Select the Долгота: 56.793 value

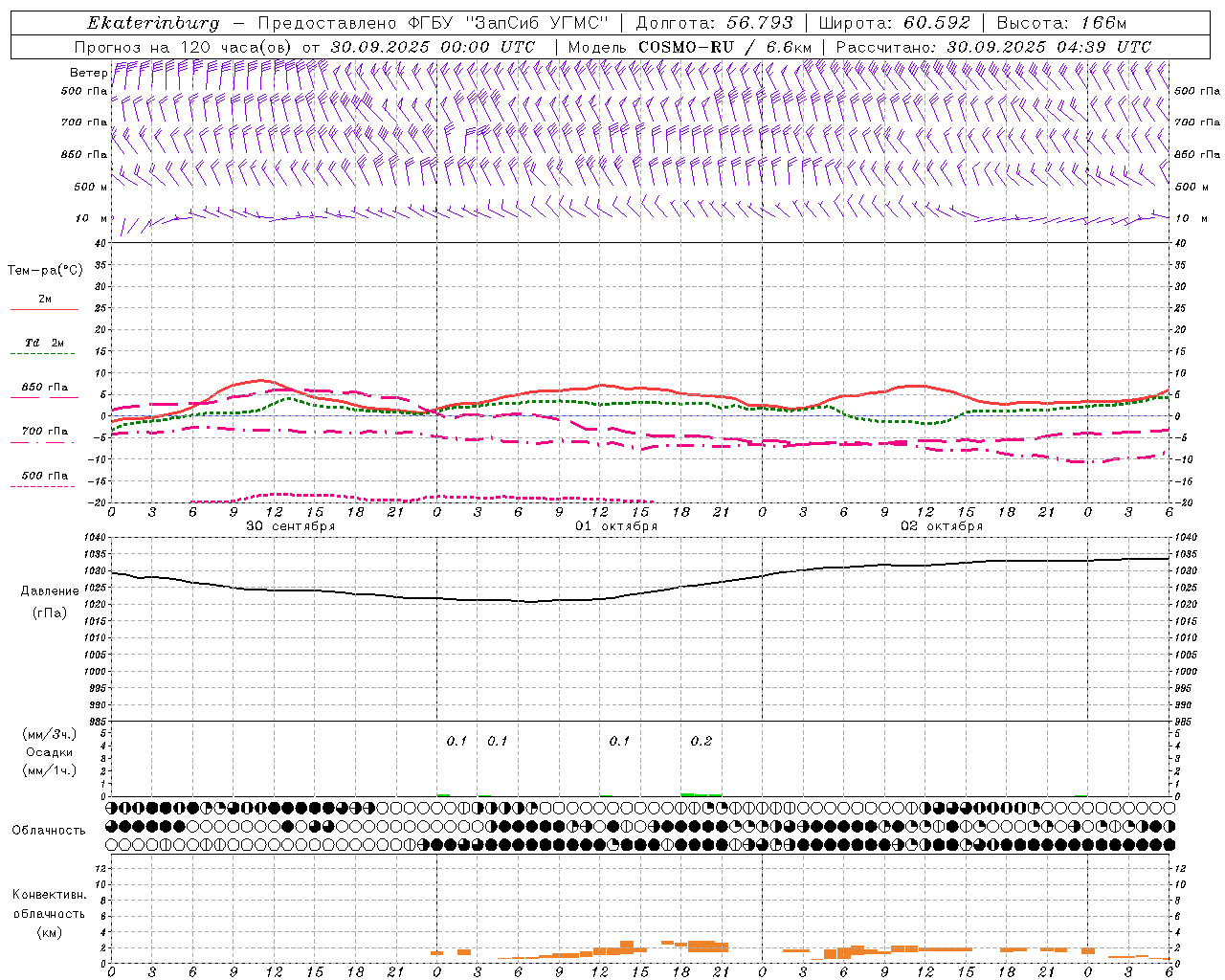point(714,23)
